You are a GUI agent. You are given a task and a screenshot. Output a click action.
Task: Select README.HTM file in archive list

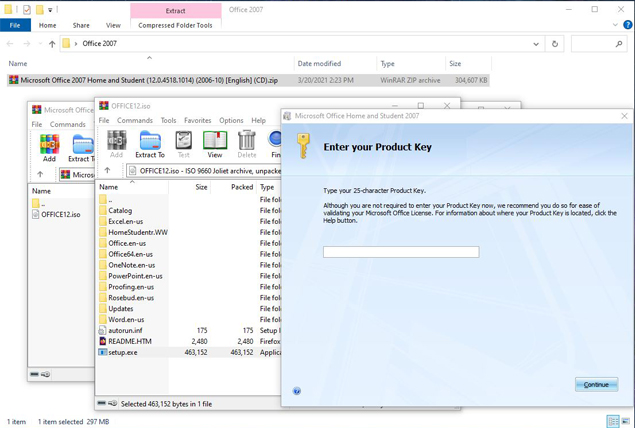pos(130,341)
